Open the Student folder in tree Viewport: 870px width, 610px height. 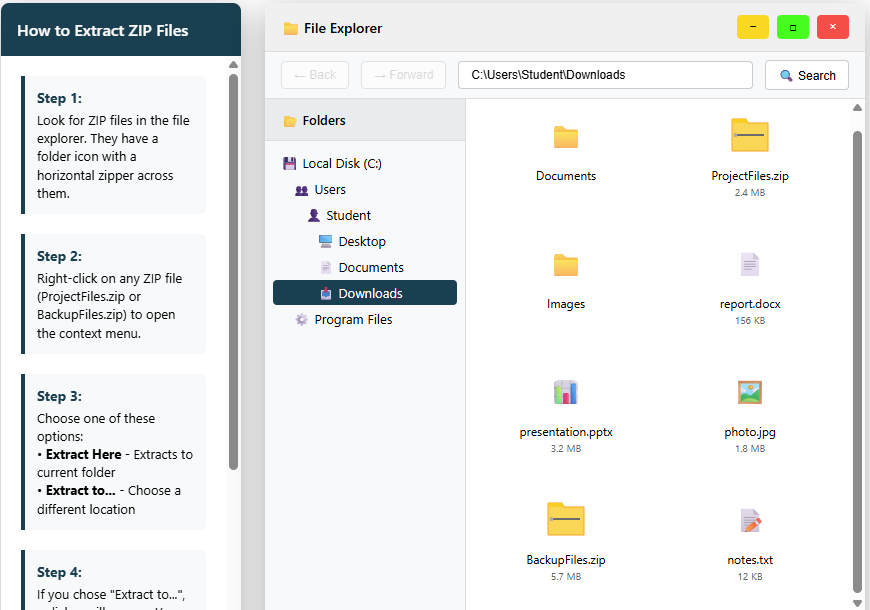click(x=347, y=216)
